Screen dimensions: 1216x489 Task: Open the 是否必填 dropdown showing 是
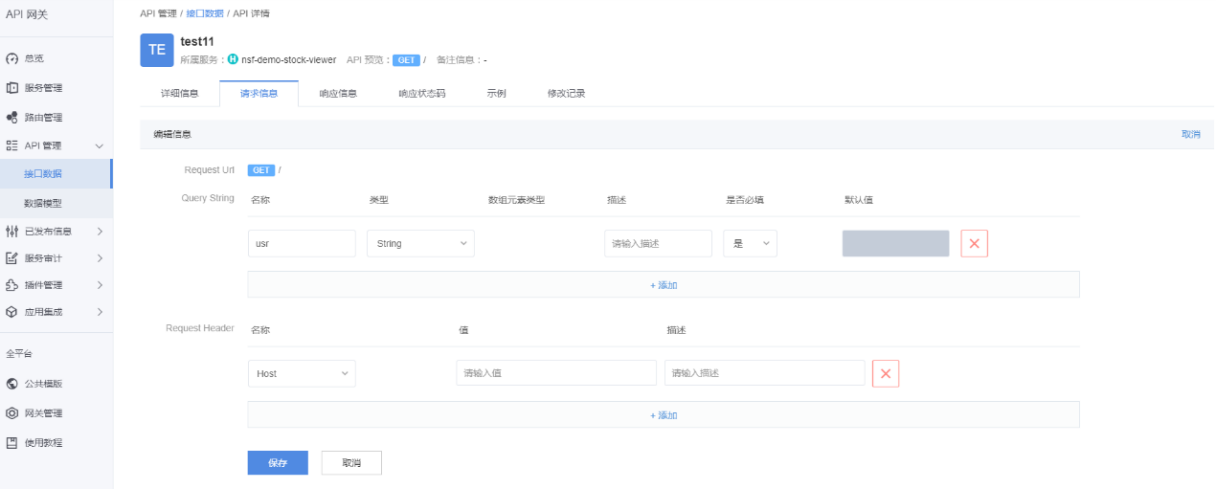click(x=750, y=244)
